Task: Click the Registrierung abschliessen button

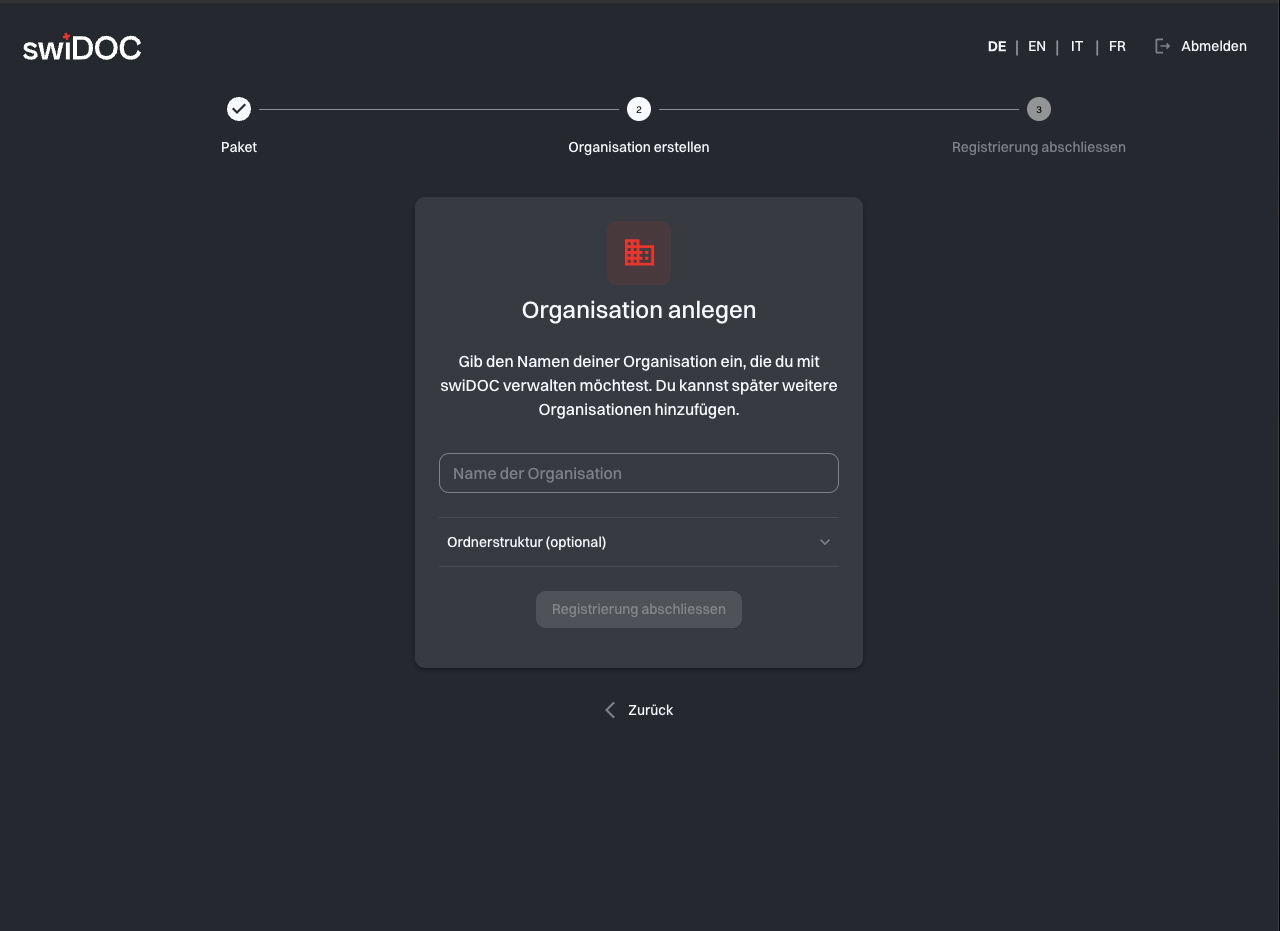Action: (x=639, y=609)
